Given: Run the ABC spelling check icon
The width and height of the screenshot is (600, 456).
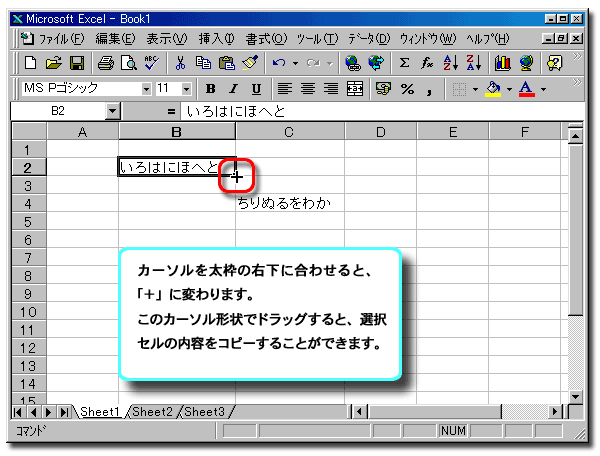Looking at the screenshot, I should (x=152, y=63).
